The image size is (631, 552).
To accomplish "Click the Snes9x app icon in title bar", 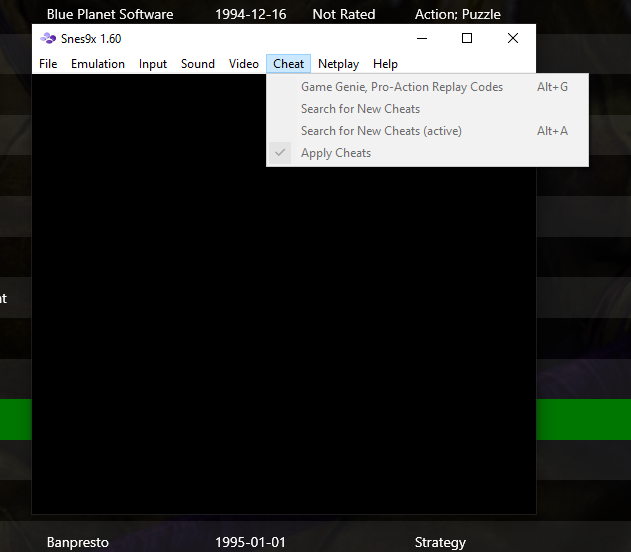I will (48, 39).
